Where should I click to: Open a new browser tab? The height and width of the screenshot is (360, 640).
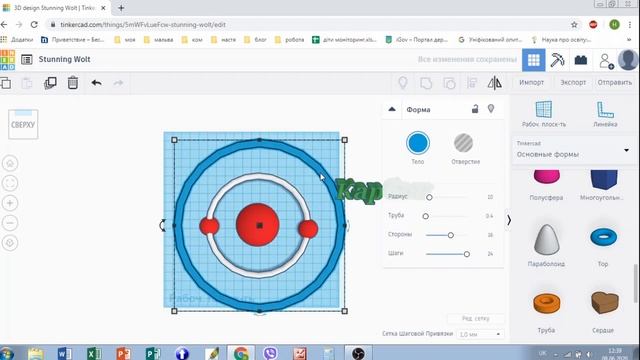pyautogui.click(x=121, y=8)
